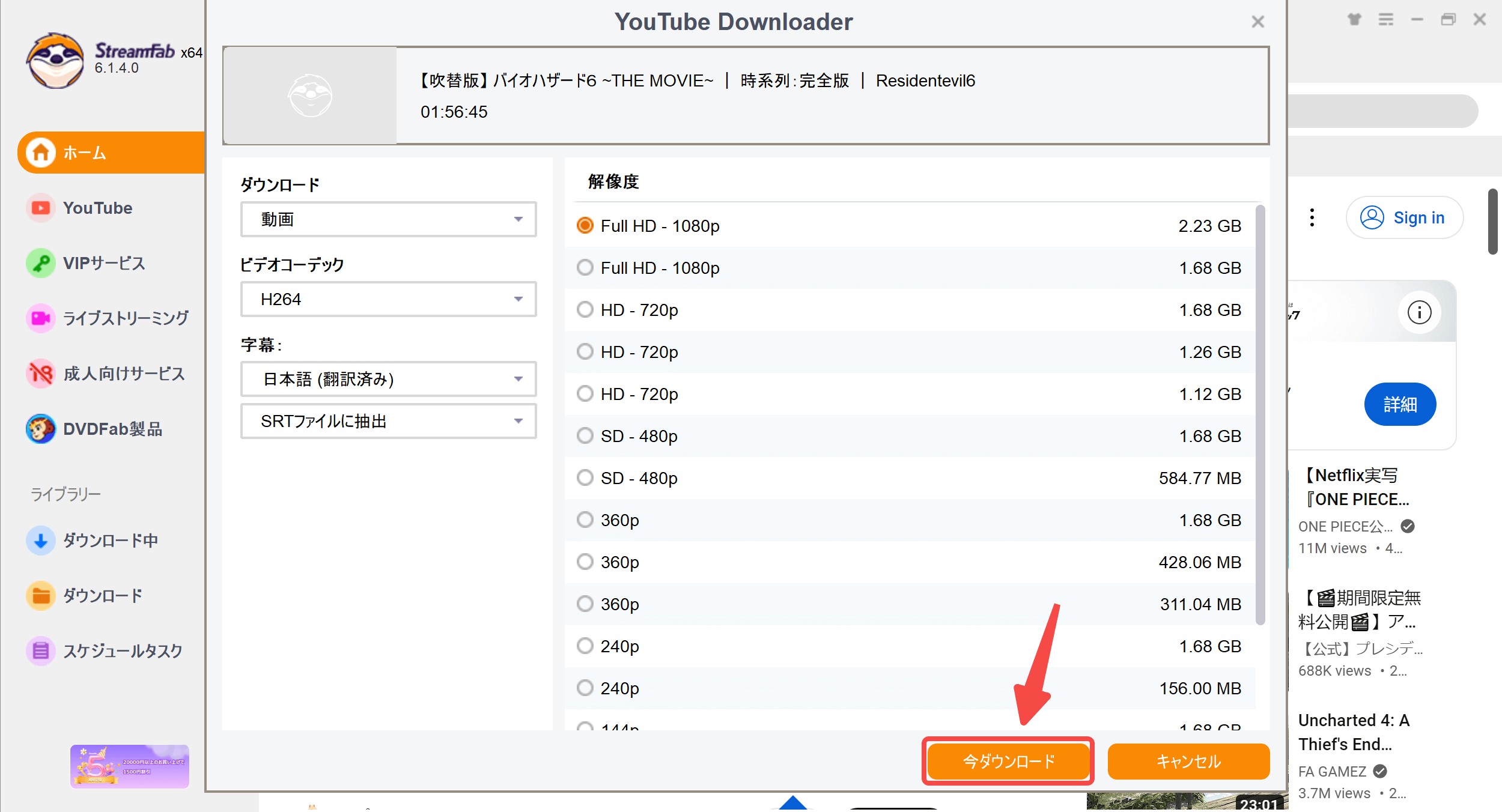Viewport: 1502px width, 812px height.
Task: Open the Home (ホーム) sidebar item
Action: click(x=112, y=153)
